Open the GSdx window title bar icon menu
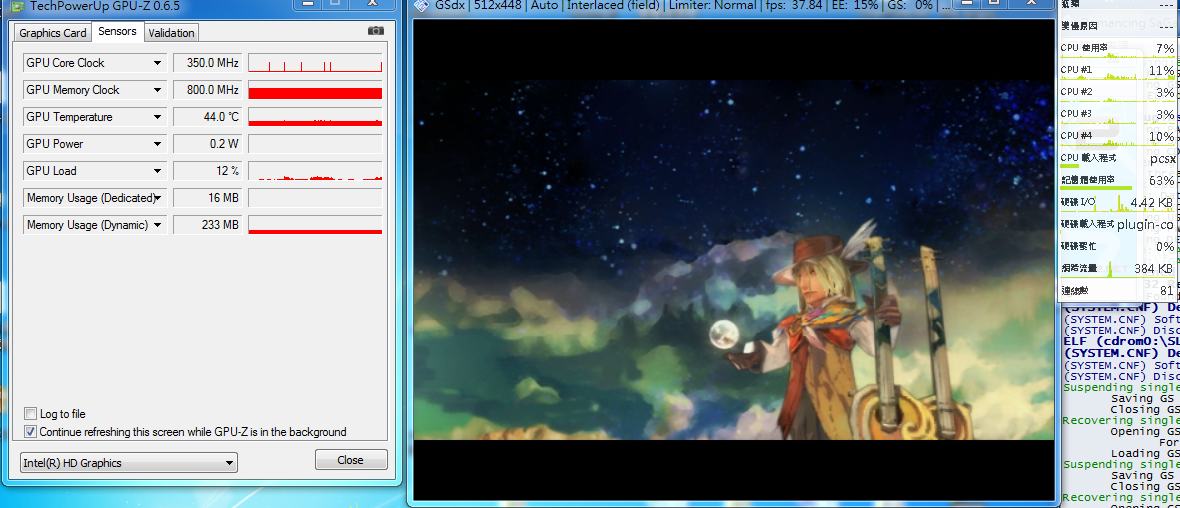Image resolution: width=1180 pixels, height=508 pixels. pos(422,5)
